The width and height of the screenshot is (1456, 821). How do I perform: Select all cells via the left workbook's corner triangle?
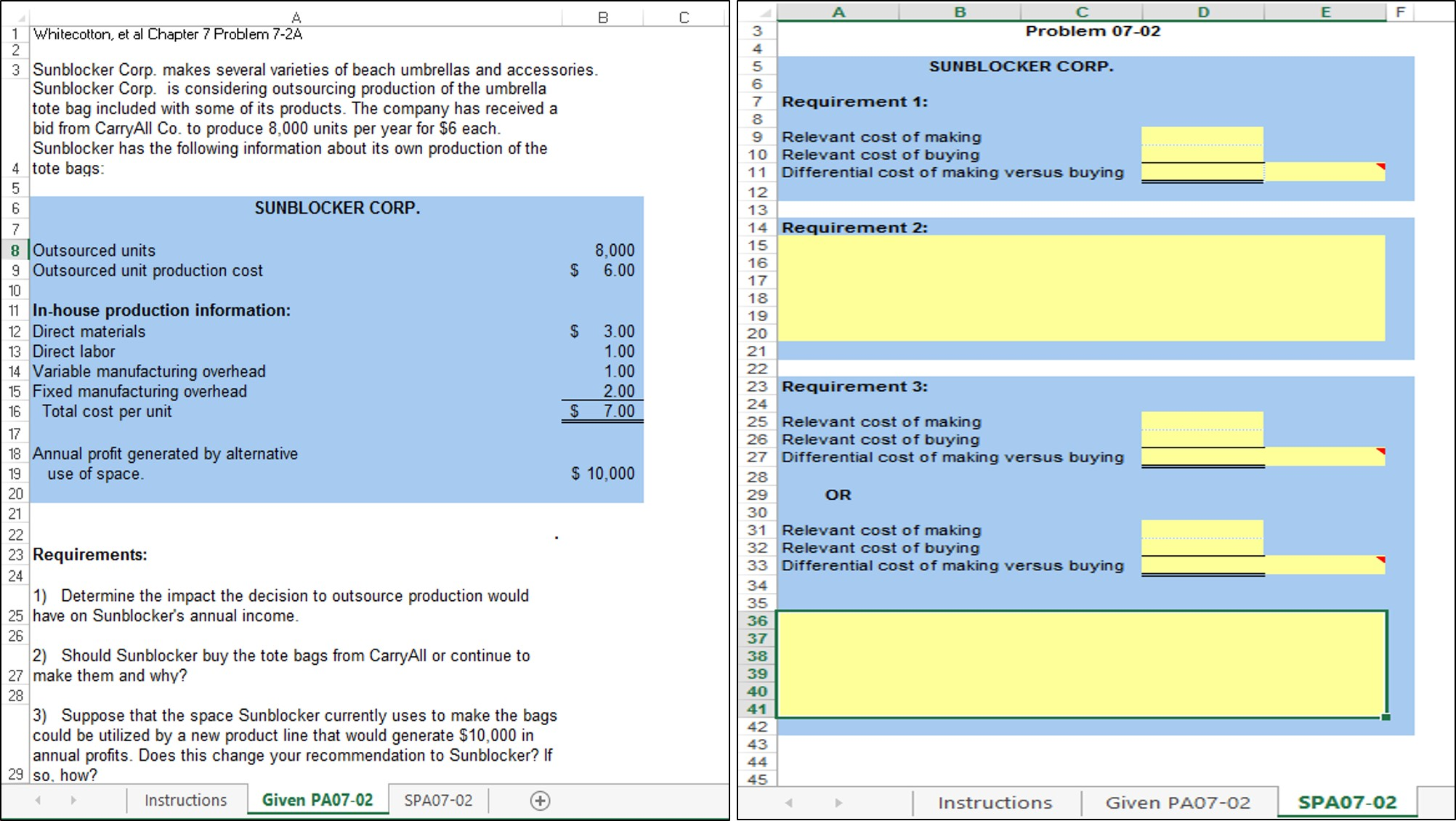pyautogui.click(x=19, y=18)
